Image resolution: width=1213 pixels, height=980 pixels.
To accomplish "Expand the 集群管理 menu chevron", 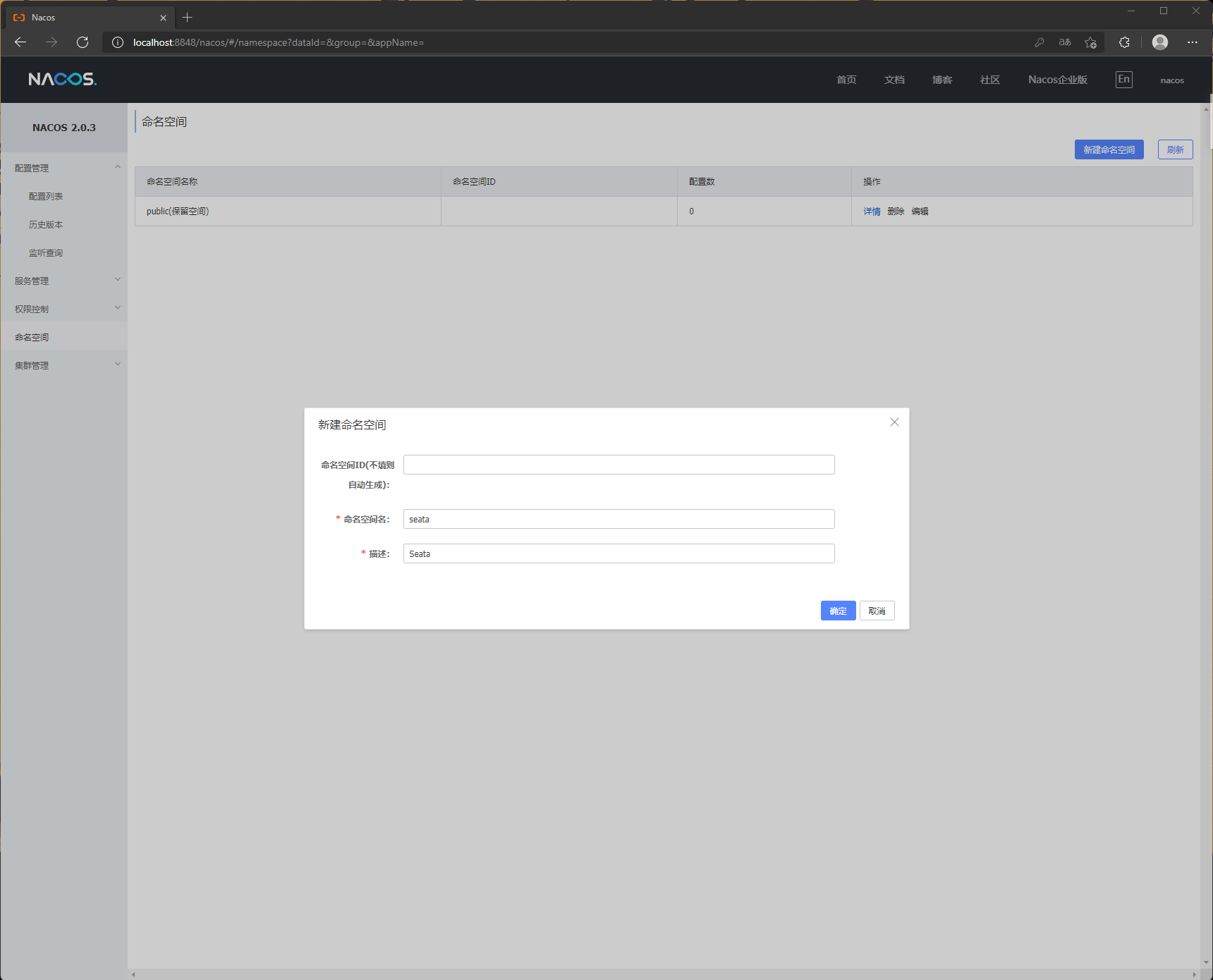I will coord(118,365).
